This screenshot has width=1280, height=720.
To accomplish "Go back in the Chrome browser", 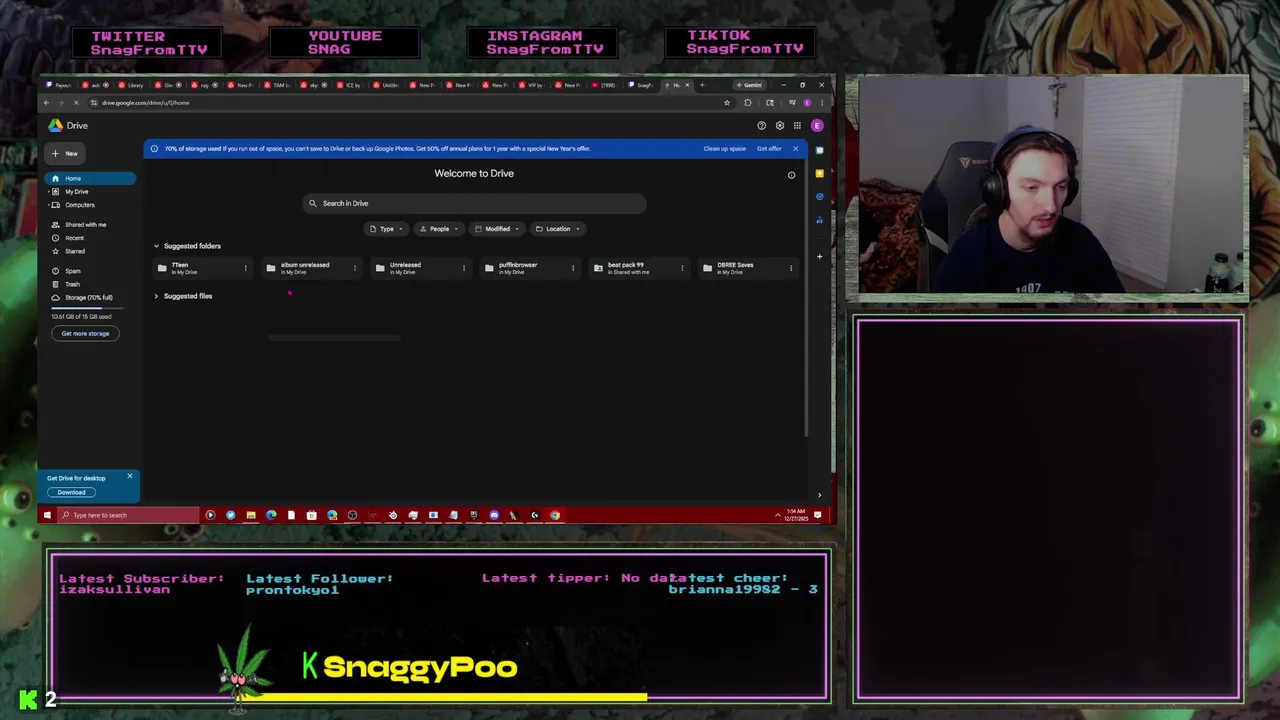I will (x=46, y=103).
